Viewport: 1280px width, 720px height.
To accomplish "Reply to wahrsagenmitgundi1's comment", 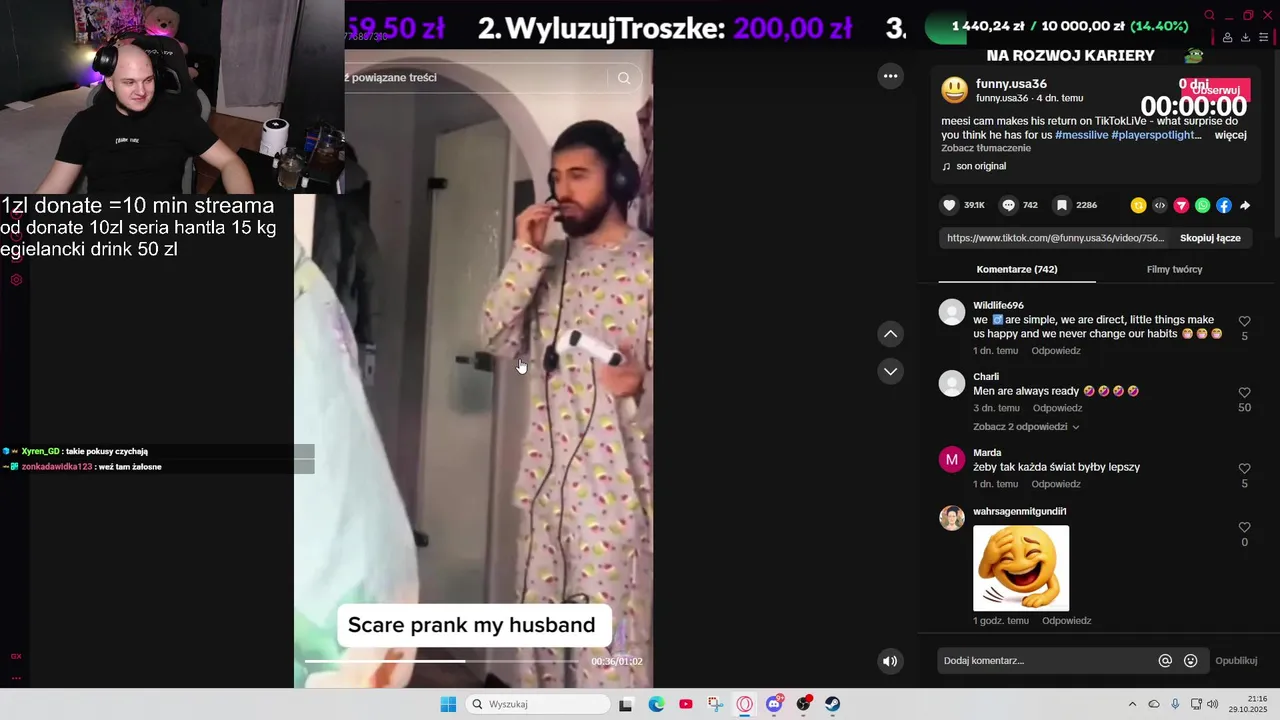I will [x=1066, y=621].
